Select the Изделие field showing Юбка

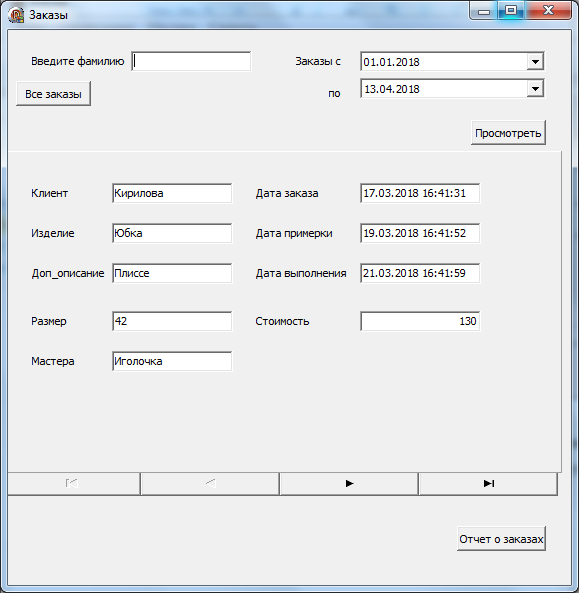(x=172, y=233)
